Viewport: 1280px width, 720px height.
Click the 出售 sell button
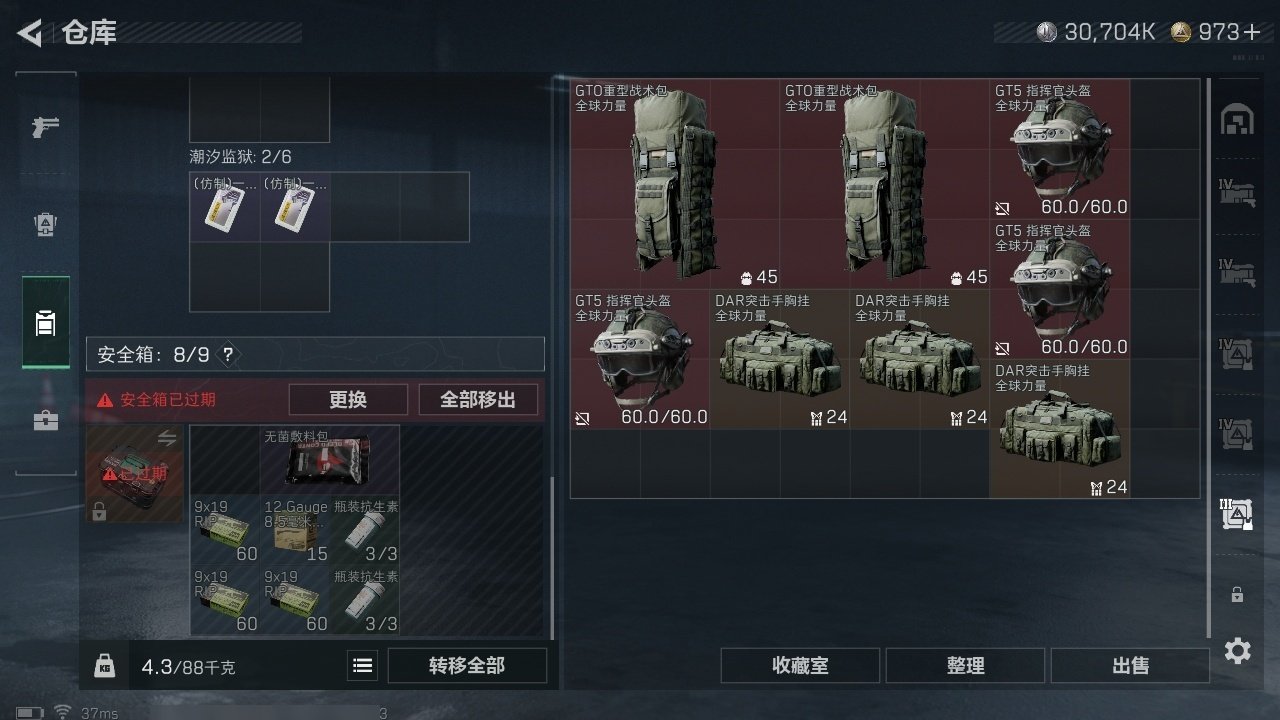(x=1130, y=665)
